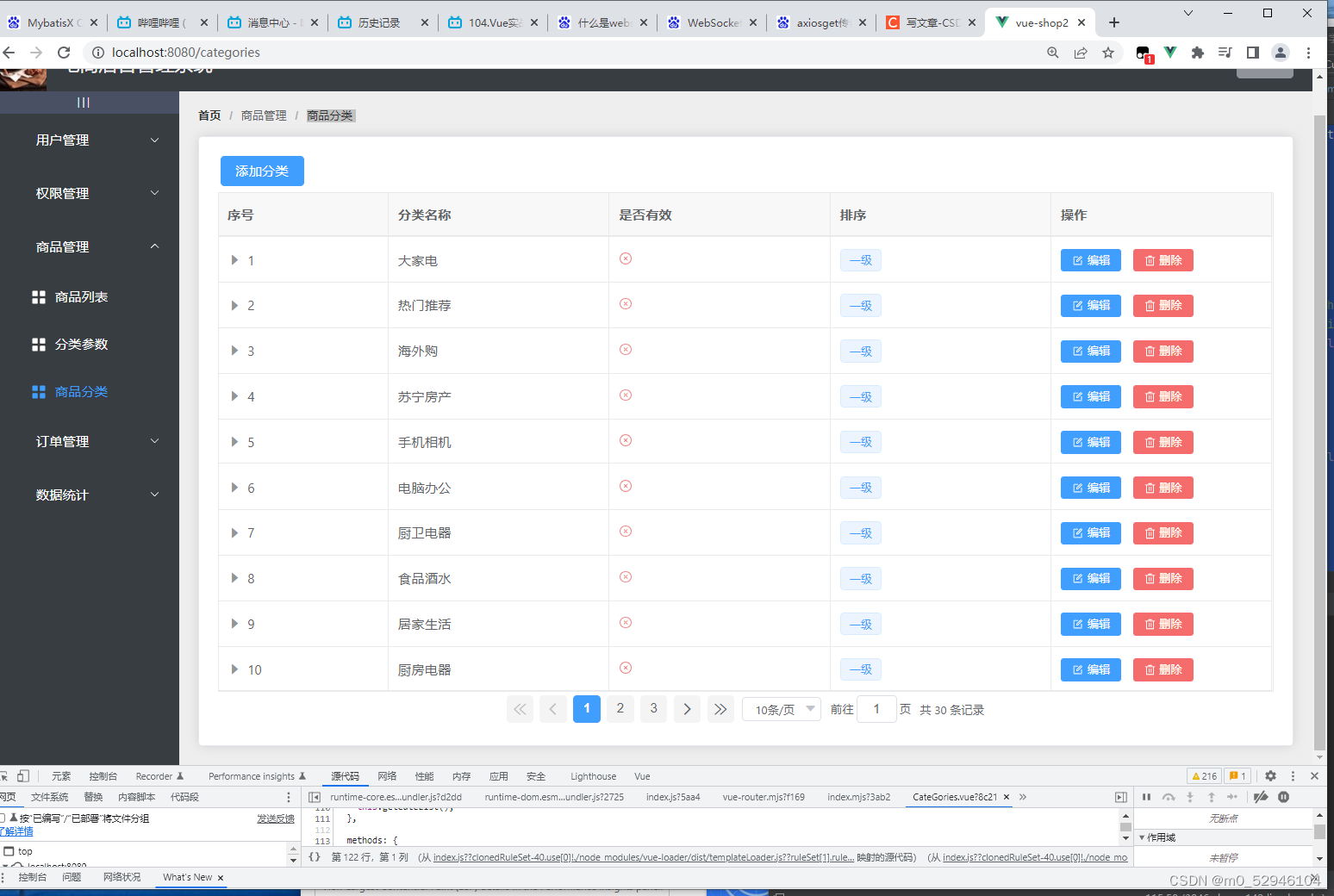Click the 发送反馈 link in DevTools
Image resolution: width=1334 pixels, height=896 pixels.
[x=276, y=818]
